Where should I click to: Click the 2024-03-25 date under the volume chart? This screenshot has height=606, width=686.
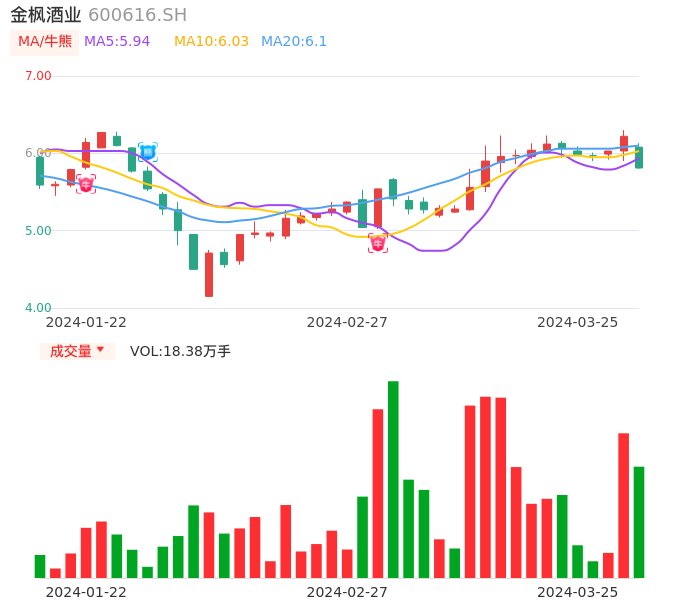(x=578, y=592)
